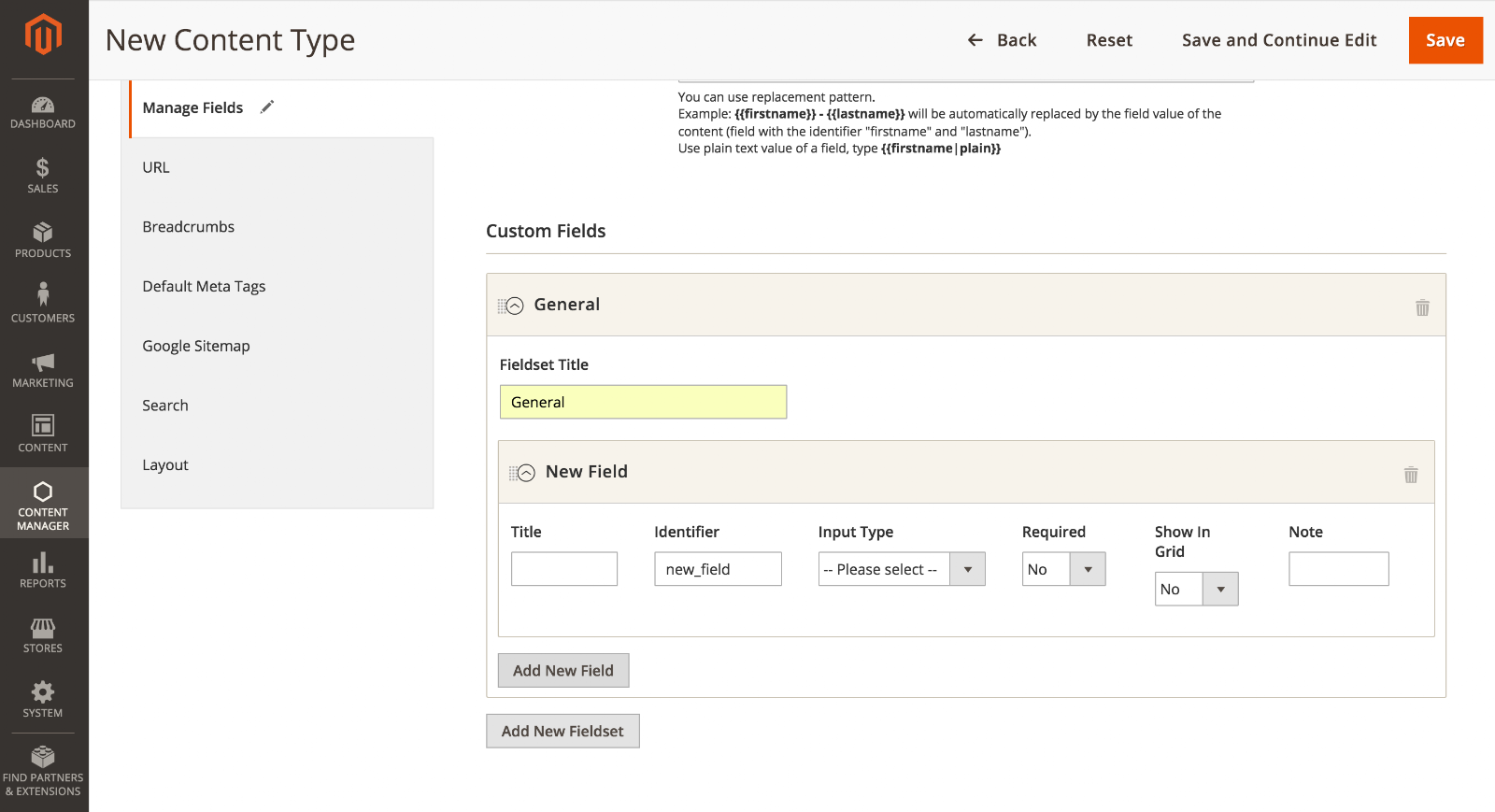Click the 'Title' column label
The height and width of the screenshot is (812, 1495).
pos(526,532)
